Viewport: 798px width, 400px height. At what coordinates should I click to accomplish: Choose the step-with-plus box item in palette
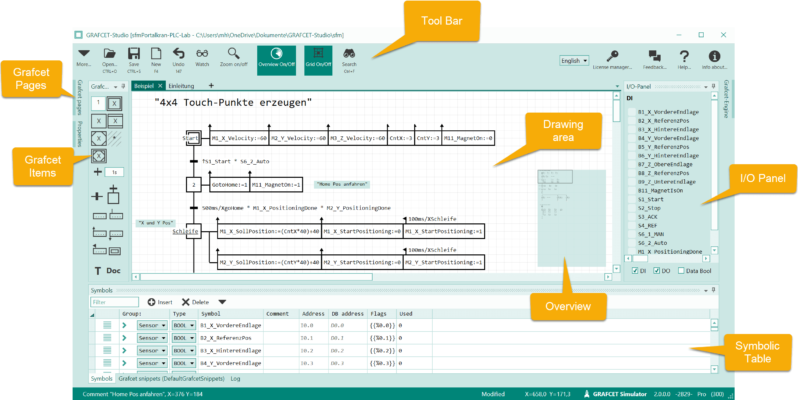coord(113,195)
